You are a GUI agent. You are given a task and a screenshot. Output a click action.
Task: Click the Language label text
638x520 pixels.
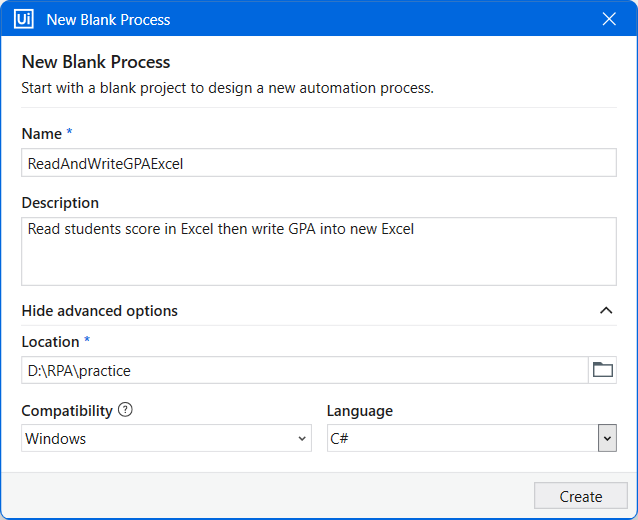[360, 411]
